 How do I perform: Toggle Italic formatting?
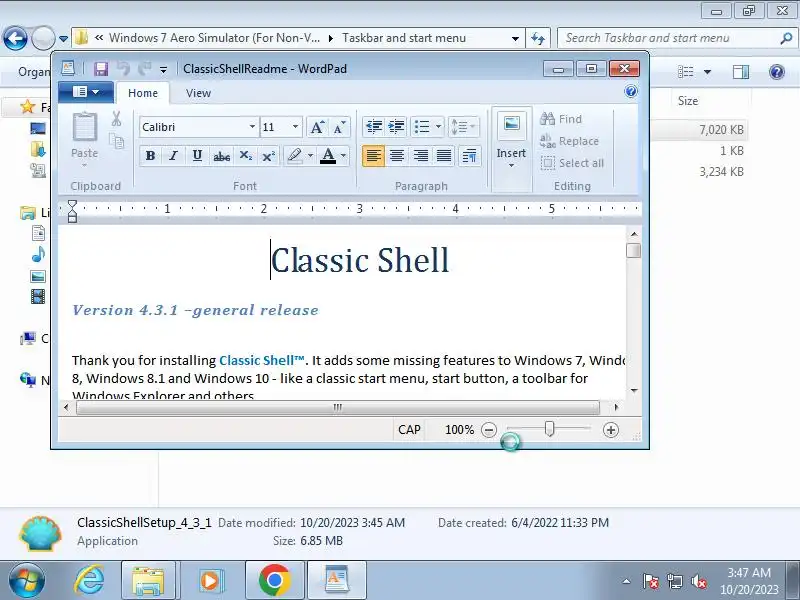click(x=173, y=156)
